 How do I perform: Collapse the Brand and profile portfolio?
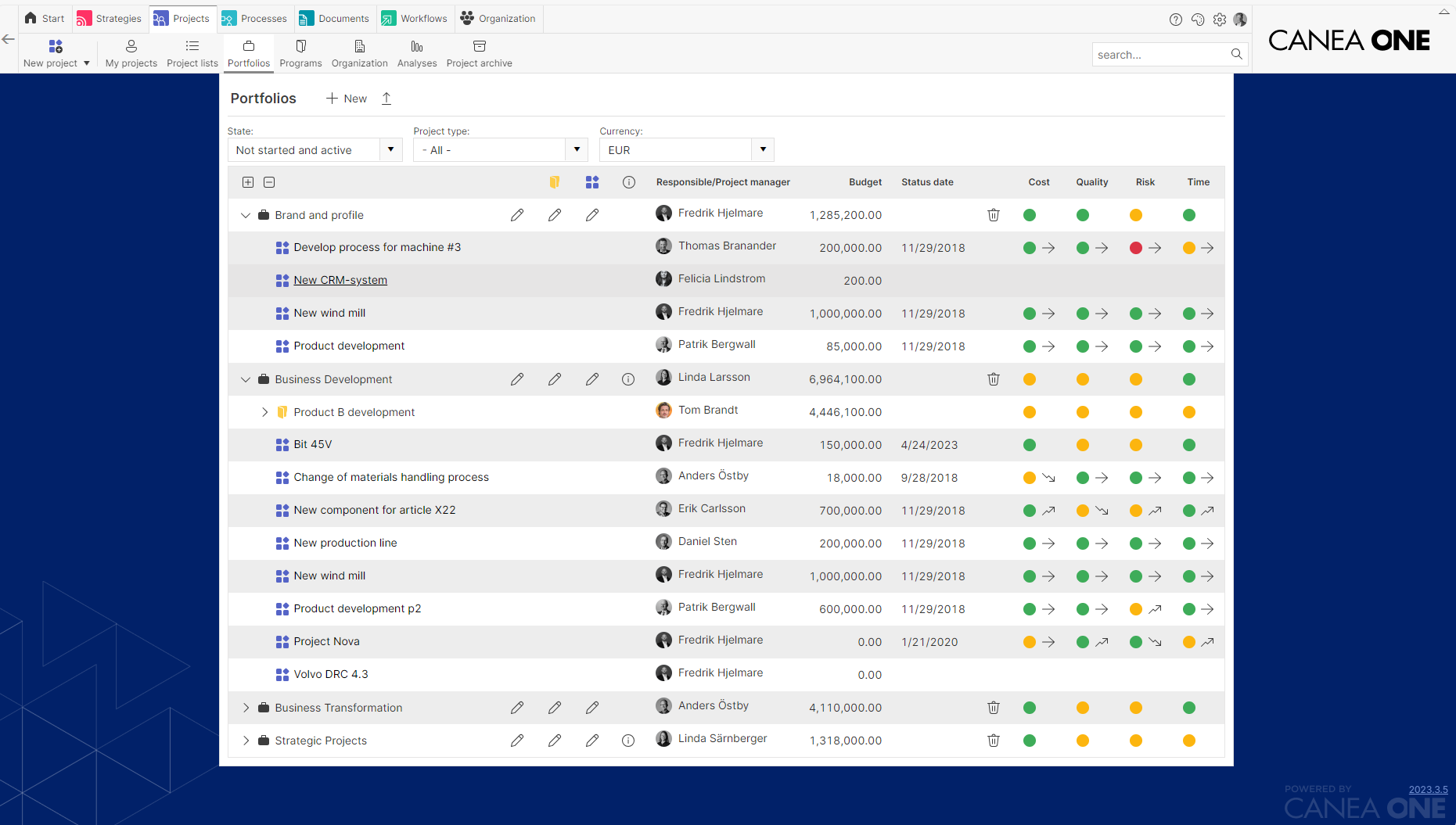click(x=246, y=215)
